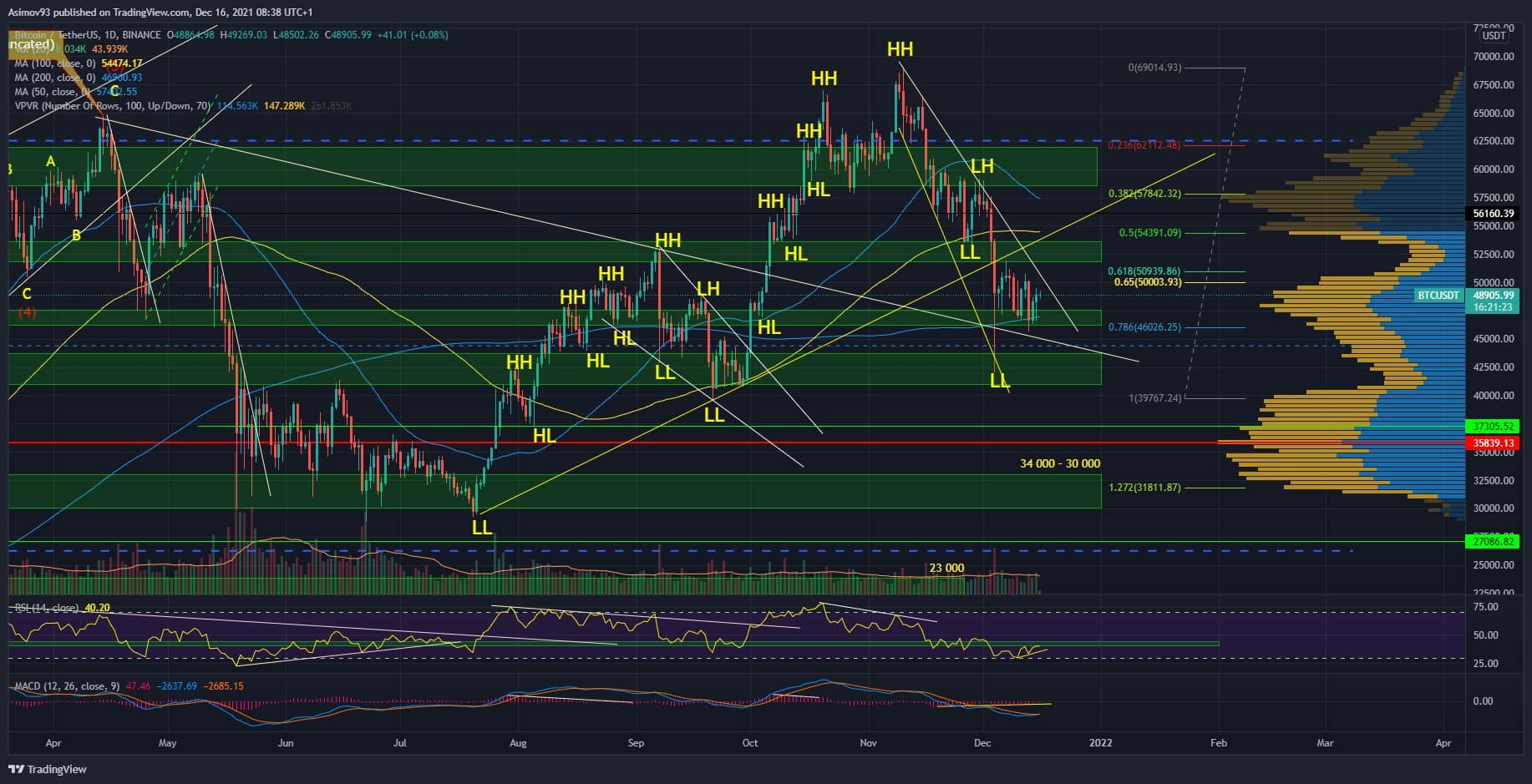Click the 42500.00 price axis label
Screen dimensions: 1532x784
pos(1494,367)
